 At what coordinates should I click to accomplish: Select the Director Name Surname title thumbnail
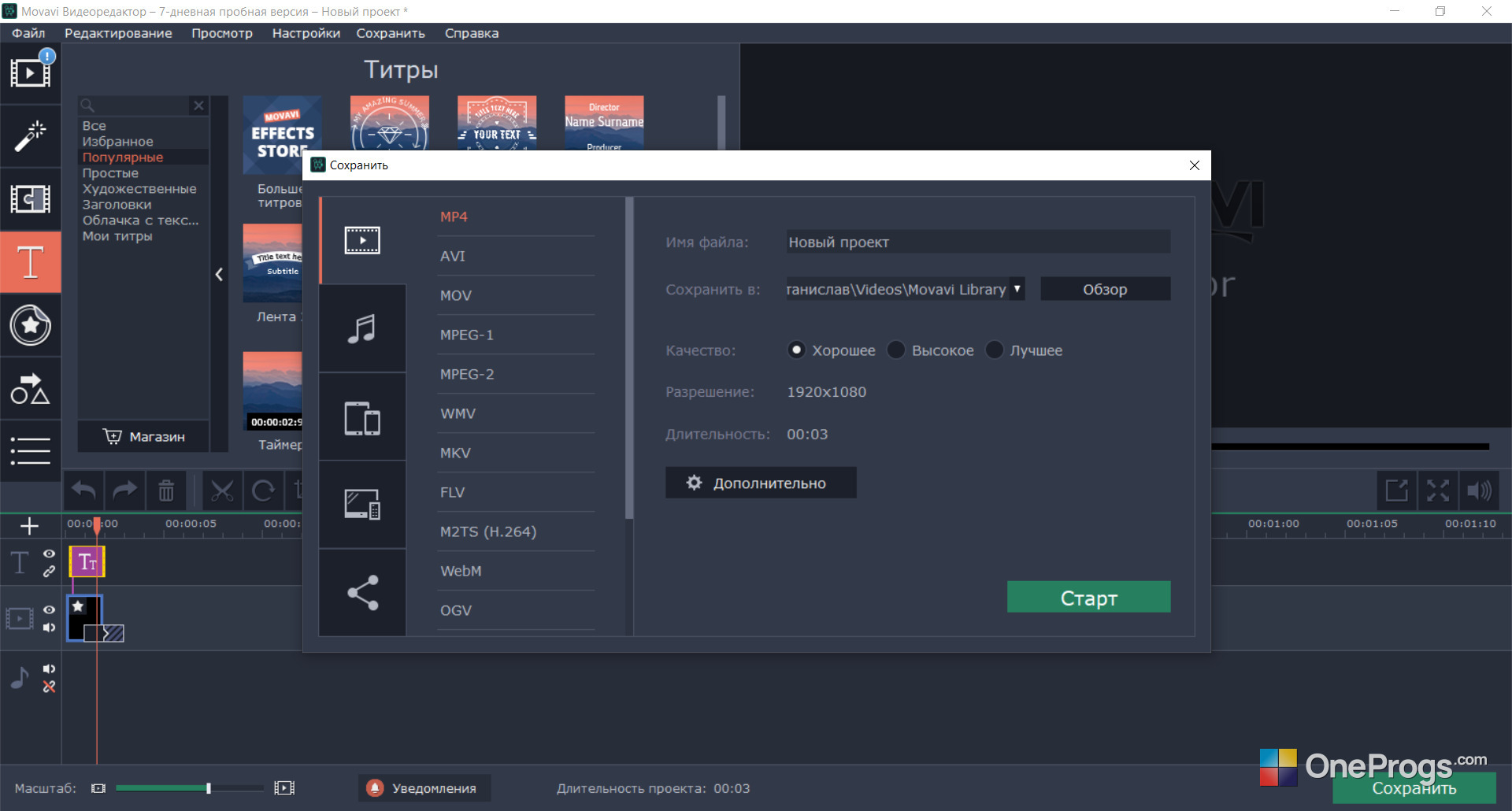pos(604,123)
